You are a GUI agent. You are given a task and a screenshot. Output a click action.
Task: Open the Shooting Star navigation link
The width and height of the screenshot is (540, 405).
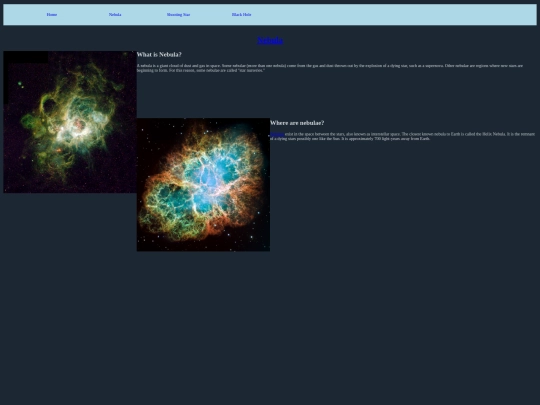(x=178, y=14)
